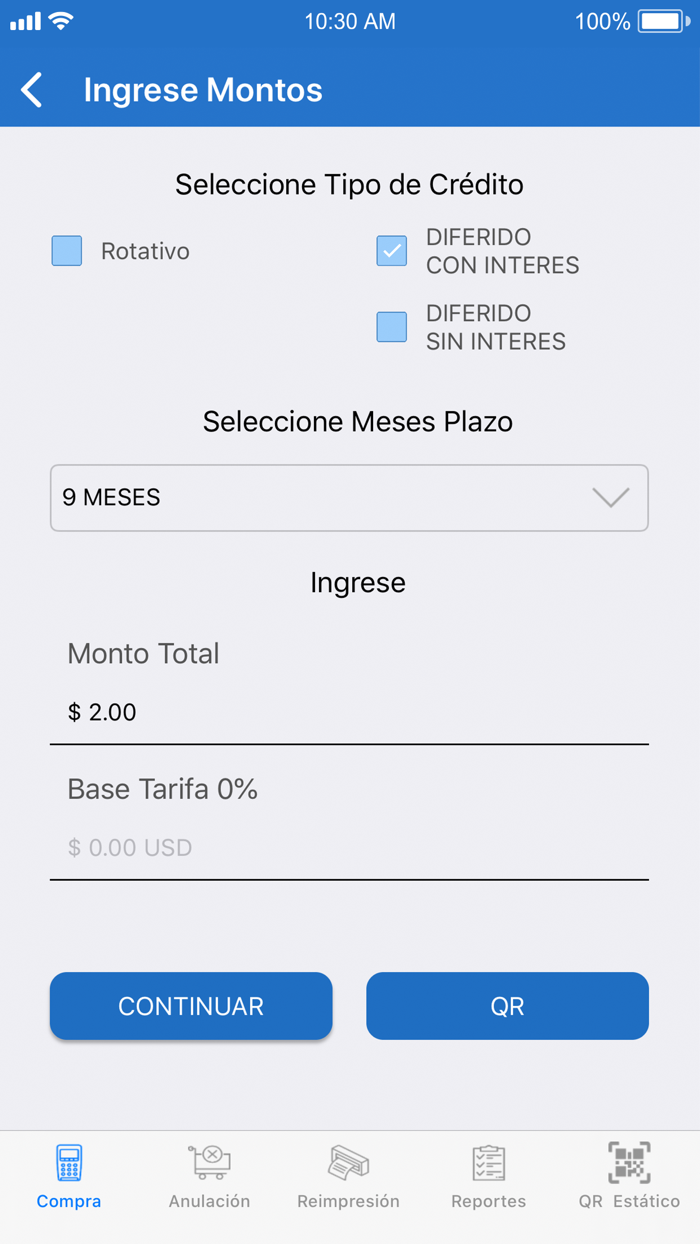Image resolution: width=700 pixels, height=1244 pixels.
Task: Tap the Reimpresión printer icon
Action: (x=348, y=1163)
